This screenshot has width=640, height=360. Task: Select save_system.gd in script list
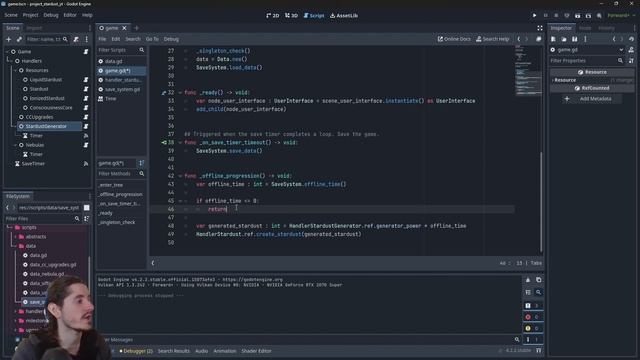point(122,89)
